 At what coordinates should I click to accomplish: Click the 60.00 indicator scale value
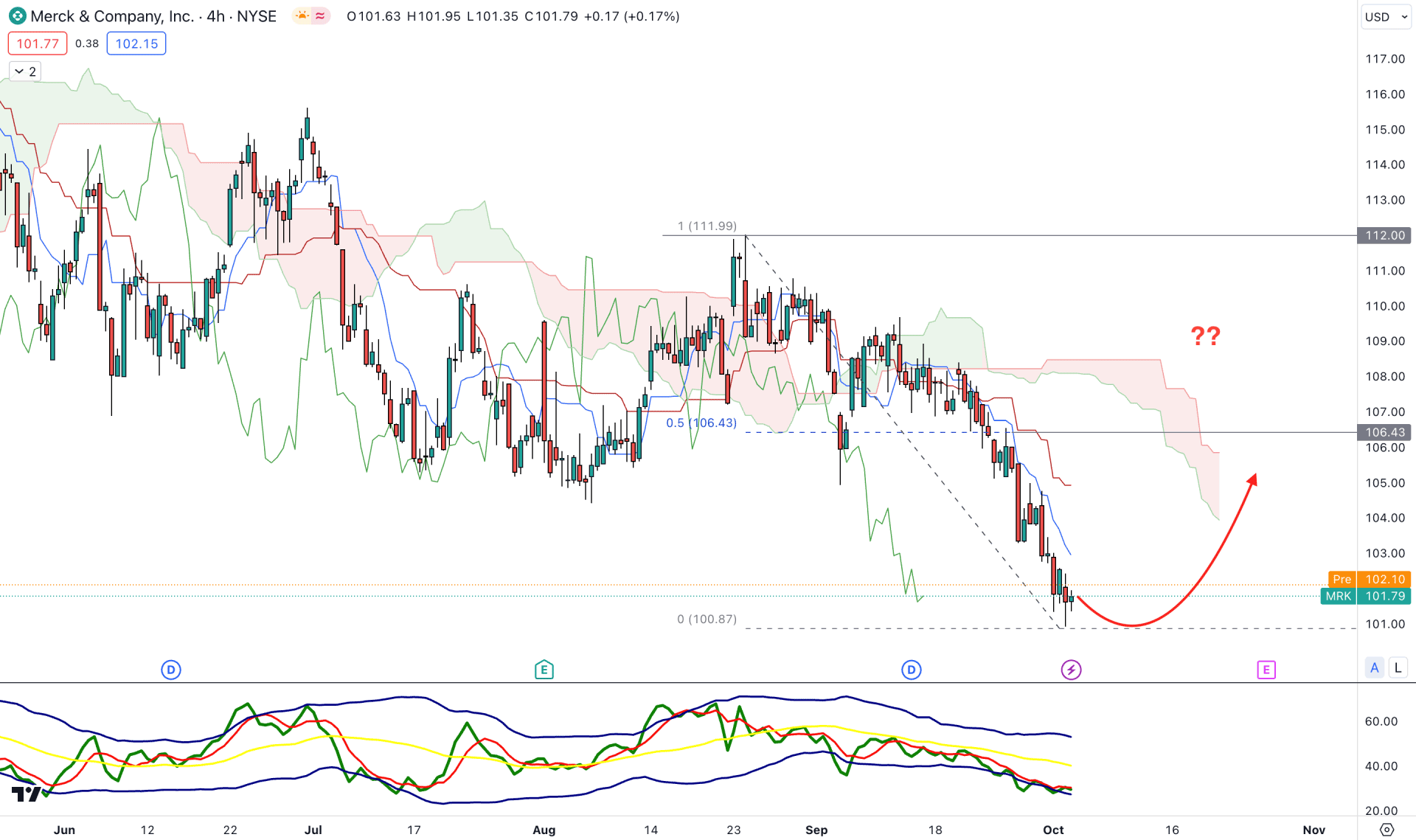point(1381,721)
